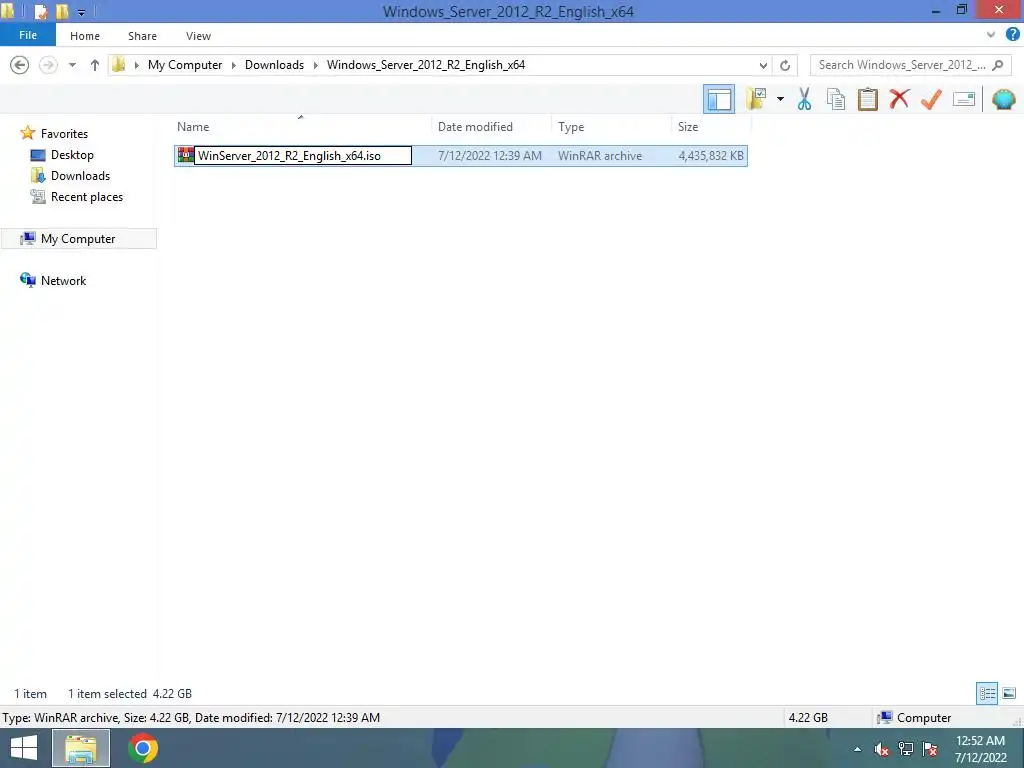Image resolution: width=1024 pixels, height=768 pixels.
Task: Expand the address bar history dropdown
Action: coord(763,65)
